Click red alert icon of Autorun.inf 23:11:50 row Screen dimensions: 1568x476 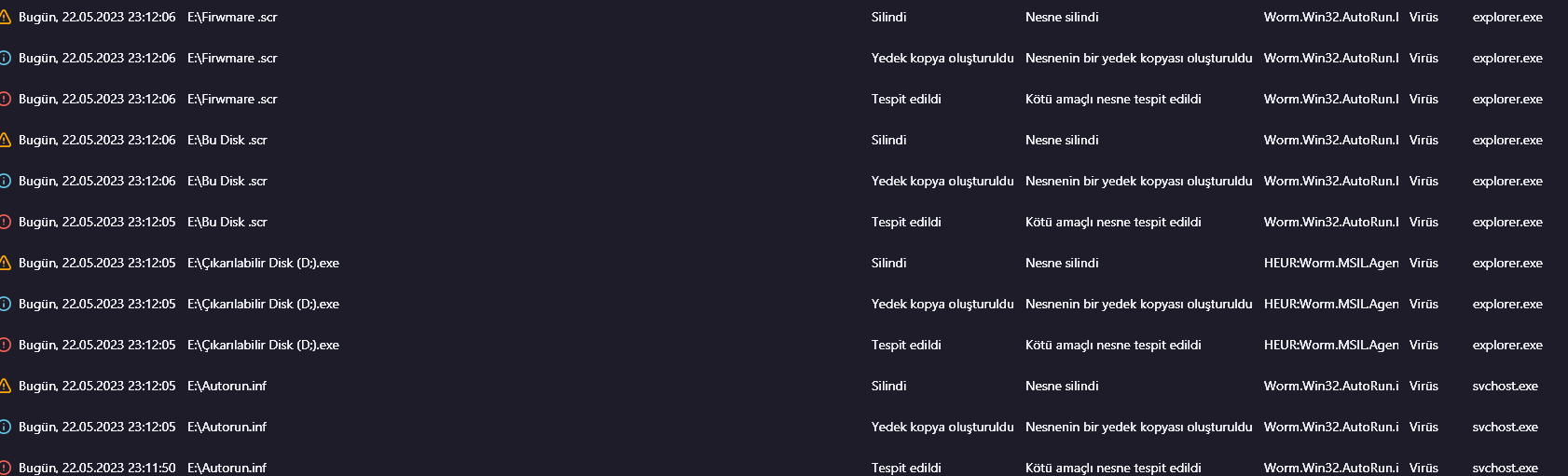[x=5, y=468]
